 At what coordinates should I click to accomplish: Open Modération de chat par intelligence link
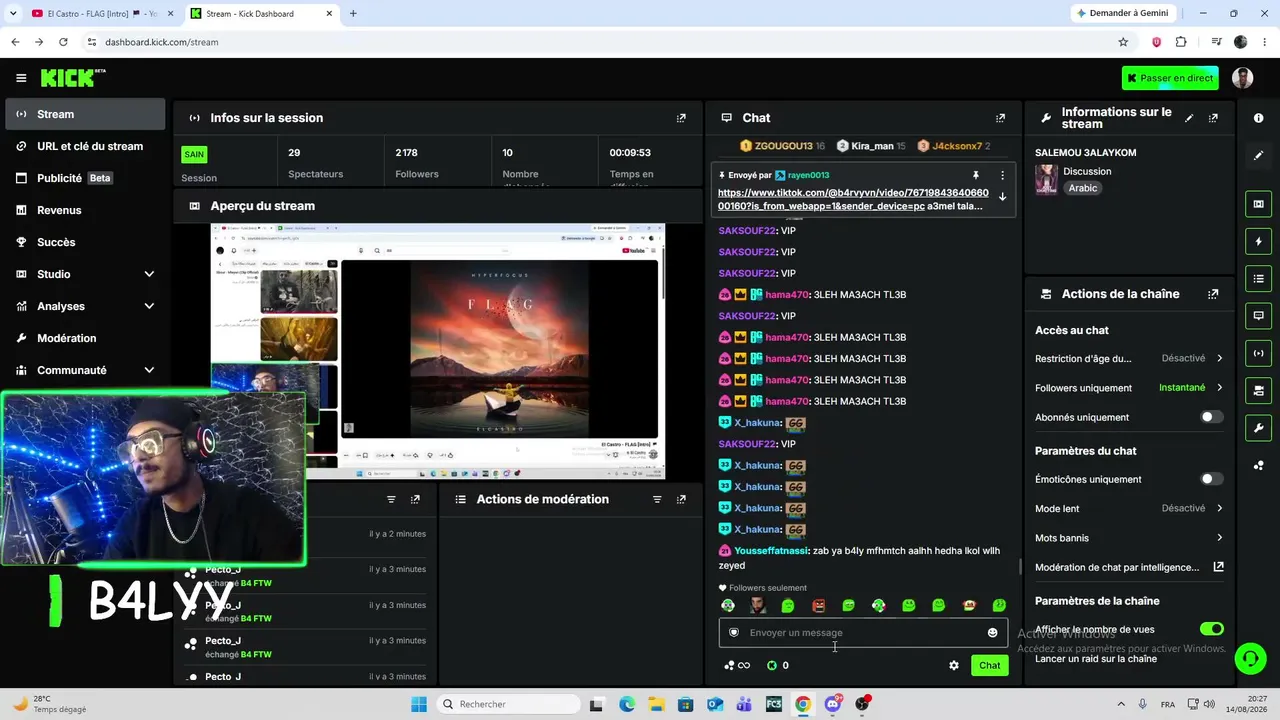tap(1129, 567)
